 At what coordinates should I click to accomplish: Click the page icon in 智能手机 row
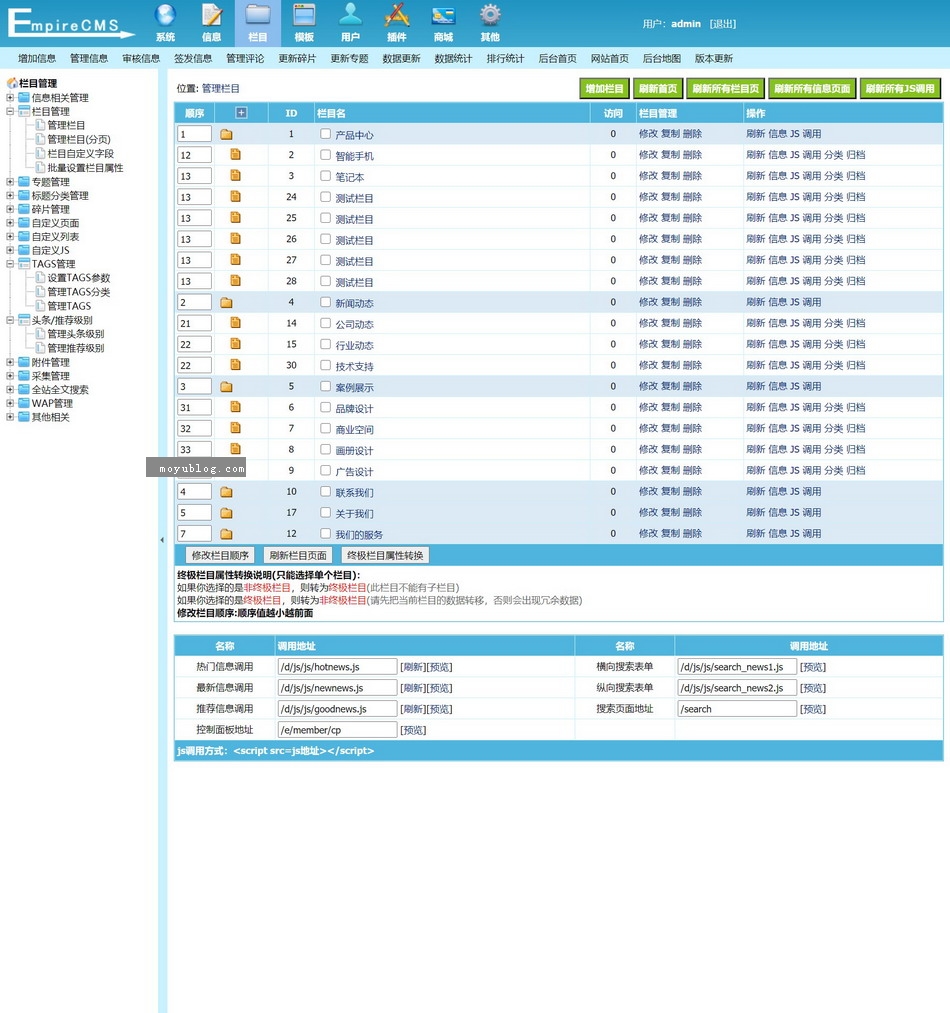[235, 154]
